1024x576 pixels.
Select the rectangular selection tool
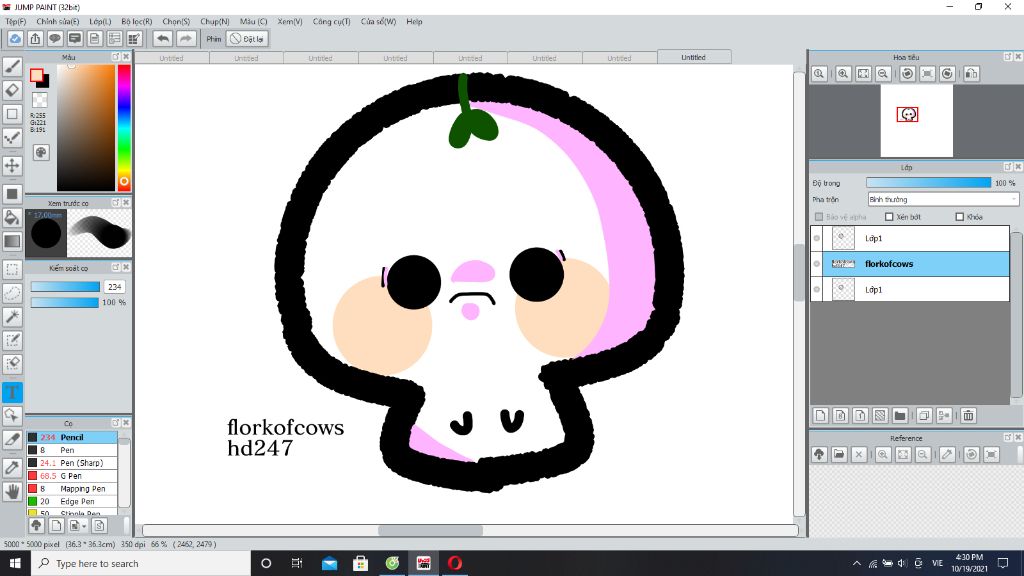point(12,269)
